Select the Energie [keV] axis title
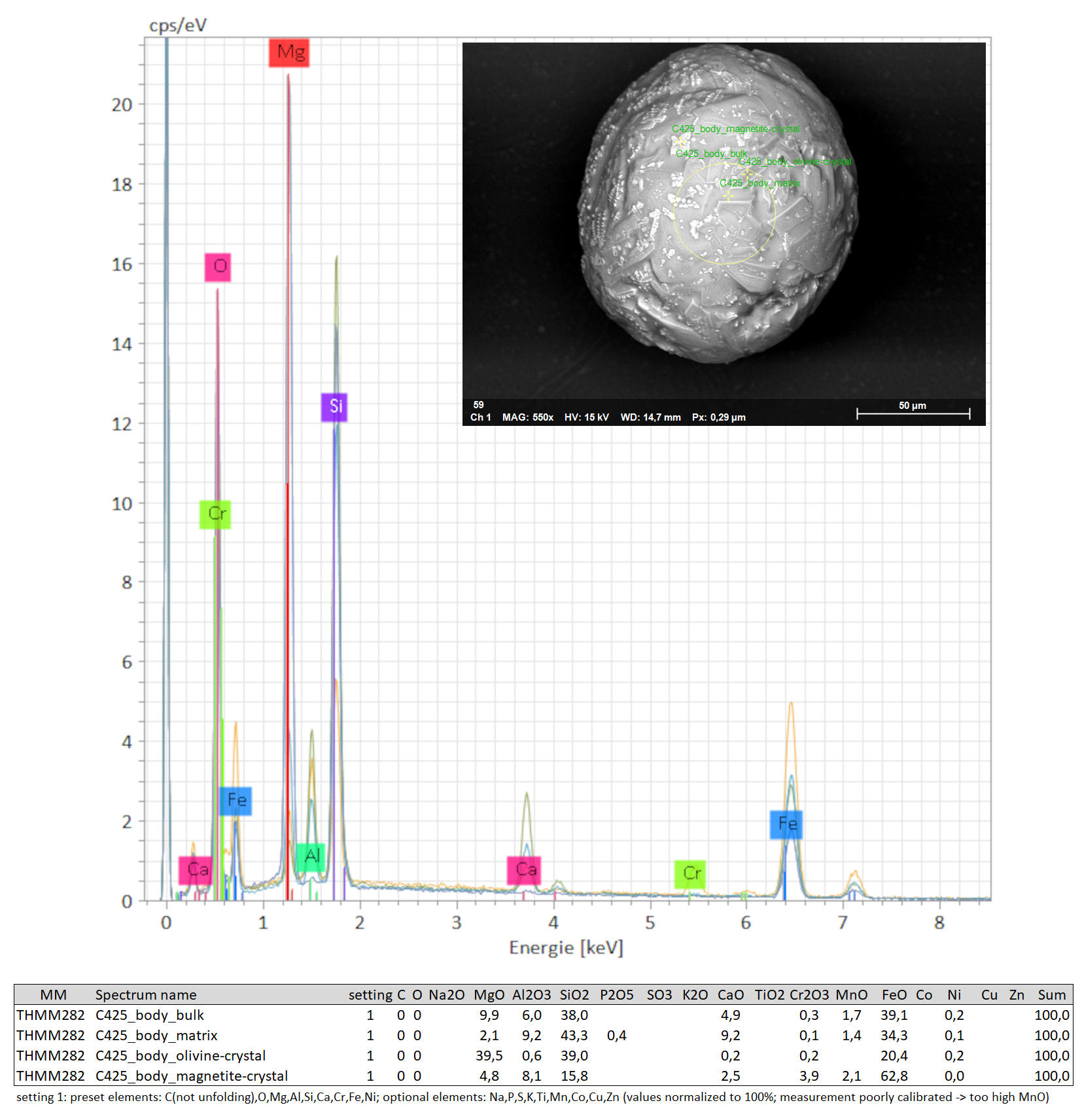1082x1120 pixels. click(x=566, y=947)
